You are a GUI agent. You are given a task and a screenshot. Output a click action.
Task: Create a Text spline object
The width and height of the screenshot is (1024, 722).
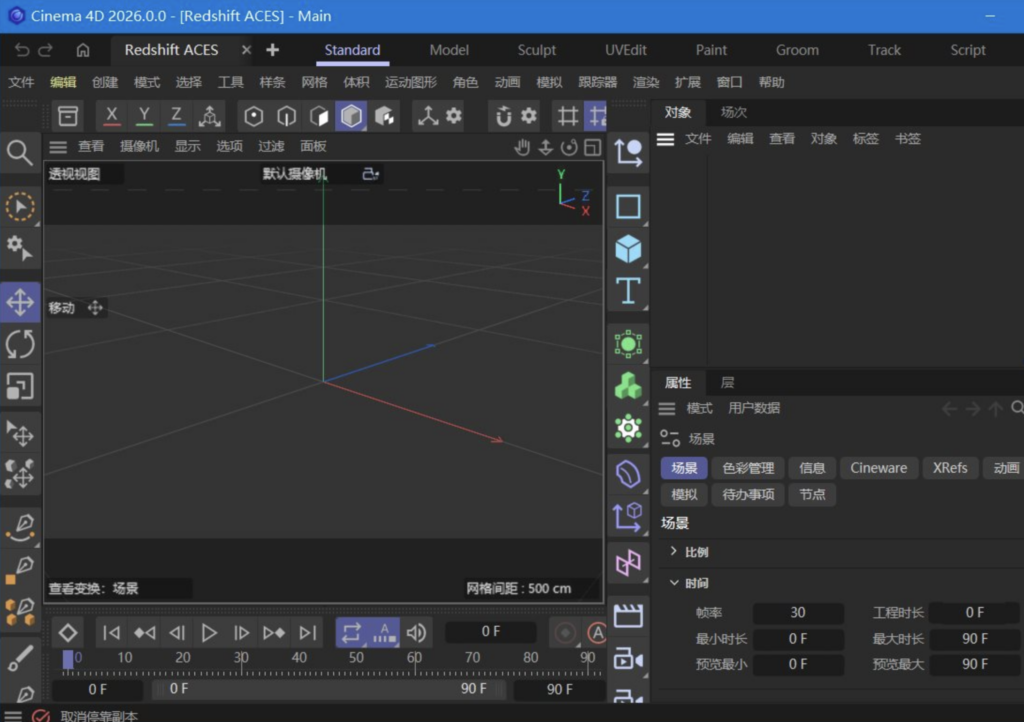coord(628,290)
